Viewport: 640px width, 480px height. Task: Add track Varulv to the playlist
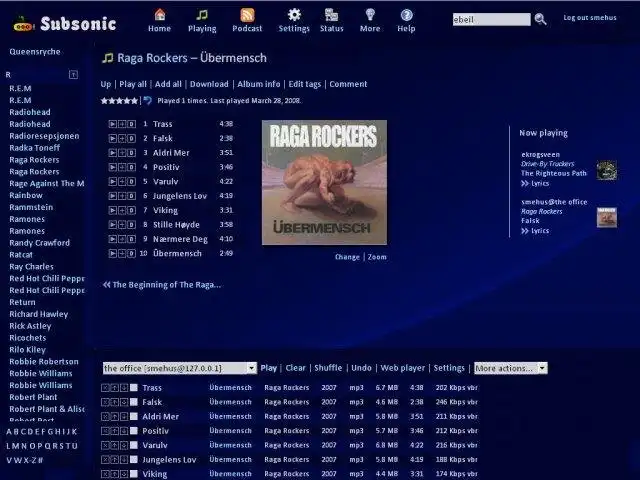(x=122, y=182)
